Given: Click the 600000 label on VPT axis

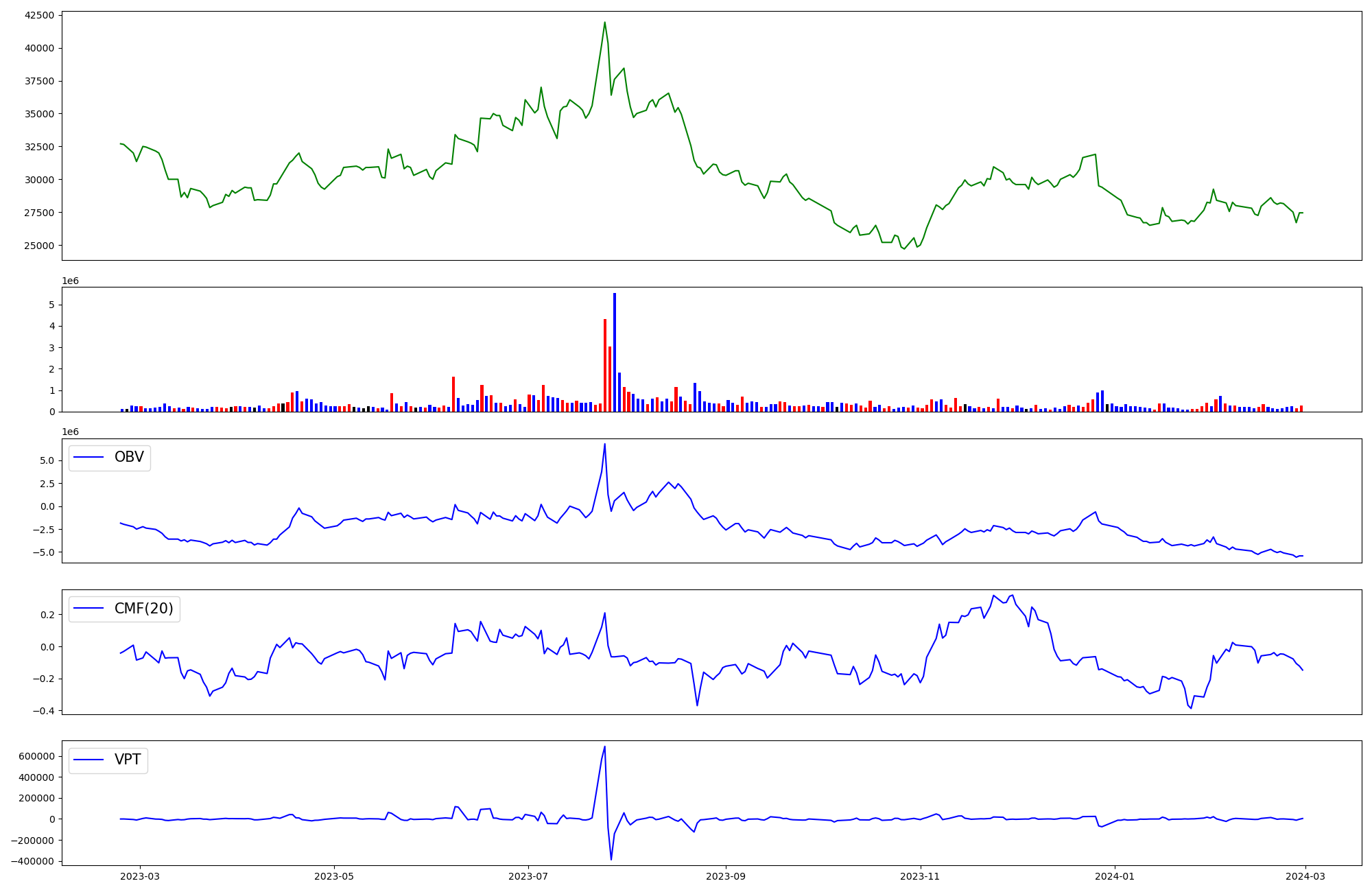Looking at the screenshot, I should click(37, 756).
